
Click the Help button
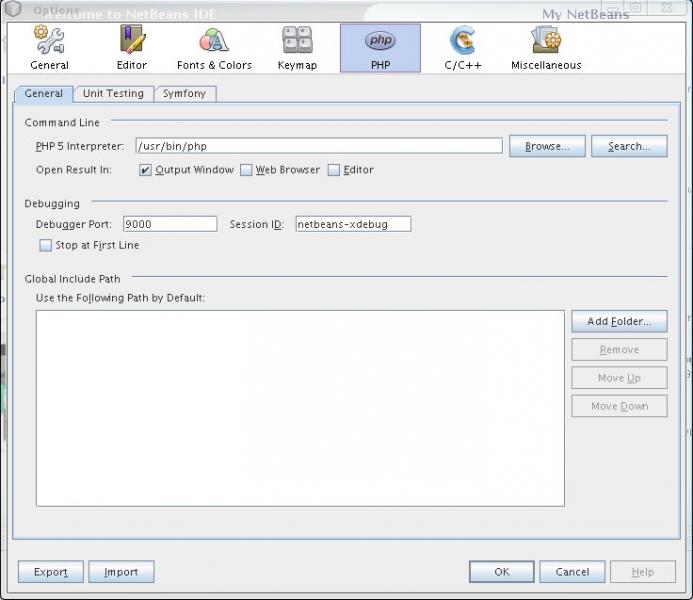coord(643,572)
